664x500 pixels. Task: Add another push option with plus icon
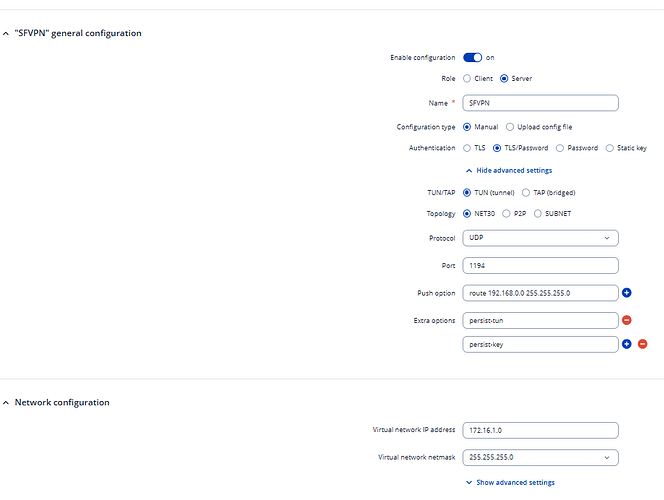pyautogui.click(x=627, y=293)
